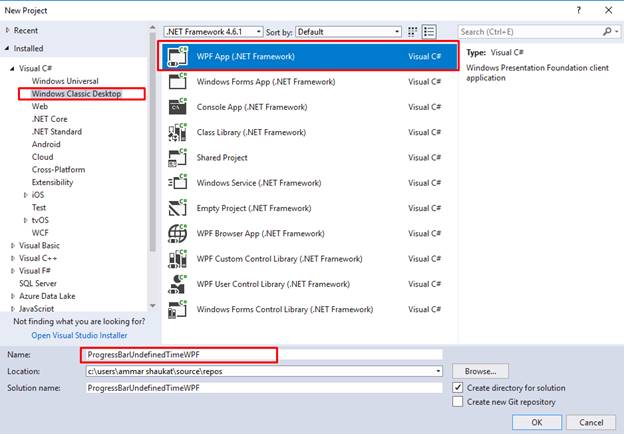The width and height of the screenshot is (624, 434).
Task: Select the Test category
Action: [39, 208]
